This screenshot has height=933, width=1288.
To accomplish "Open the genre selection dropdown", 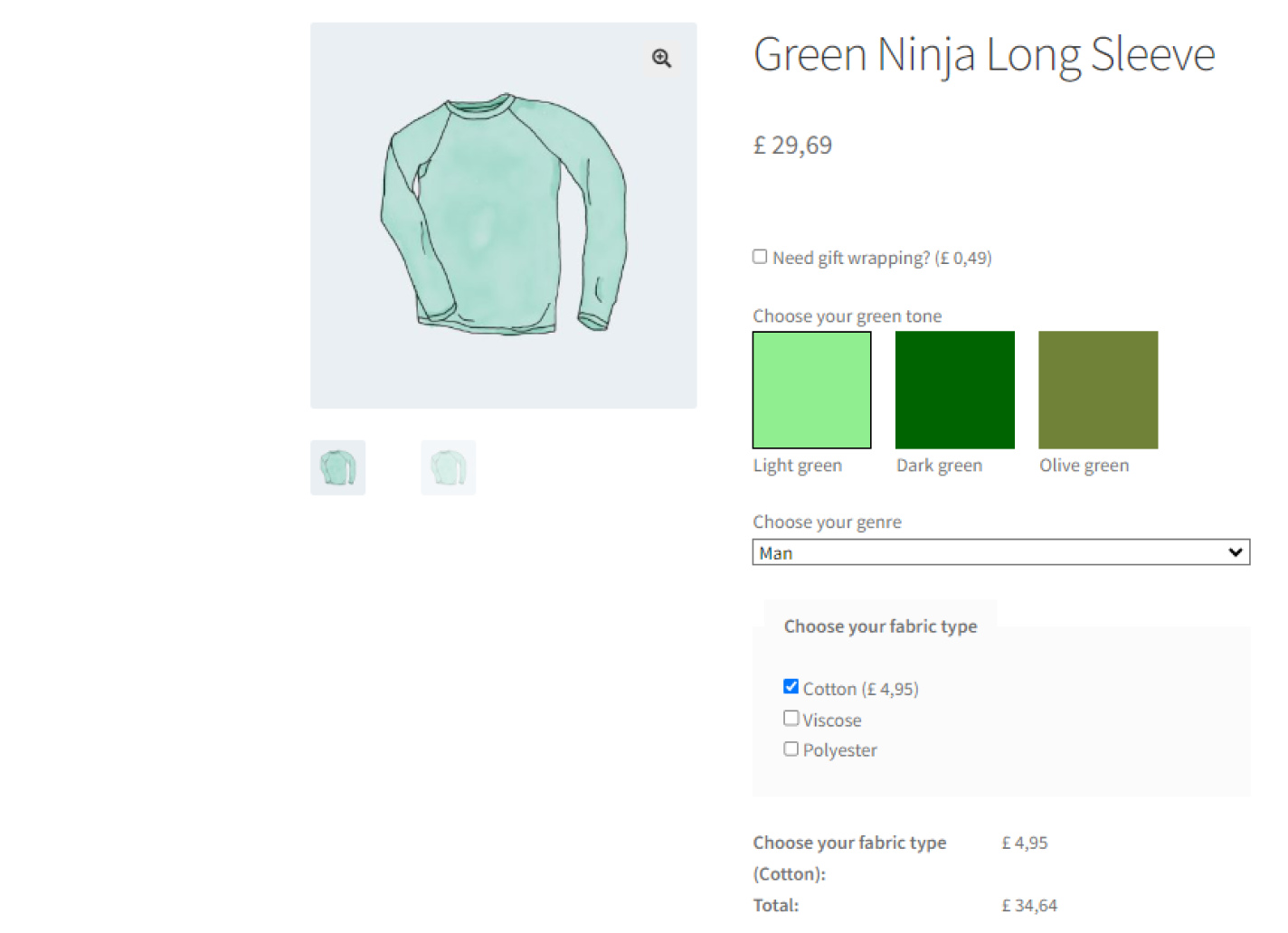I will tap(1000, 551).
